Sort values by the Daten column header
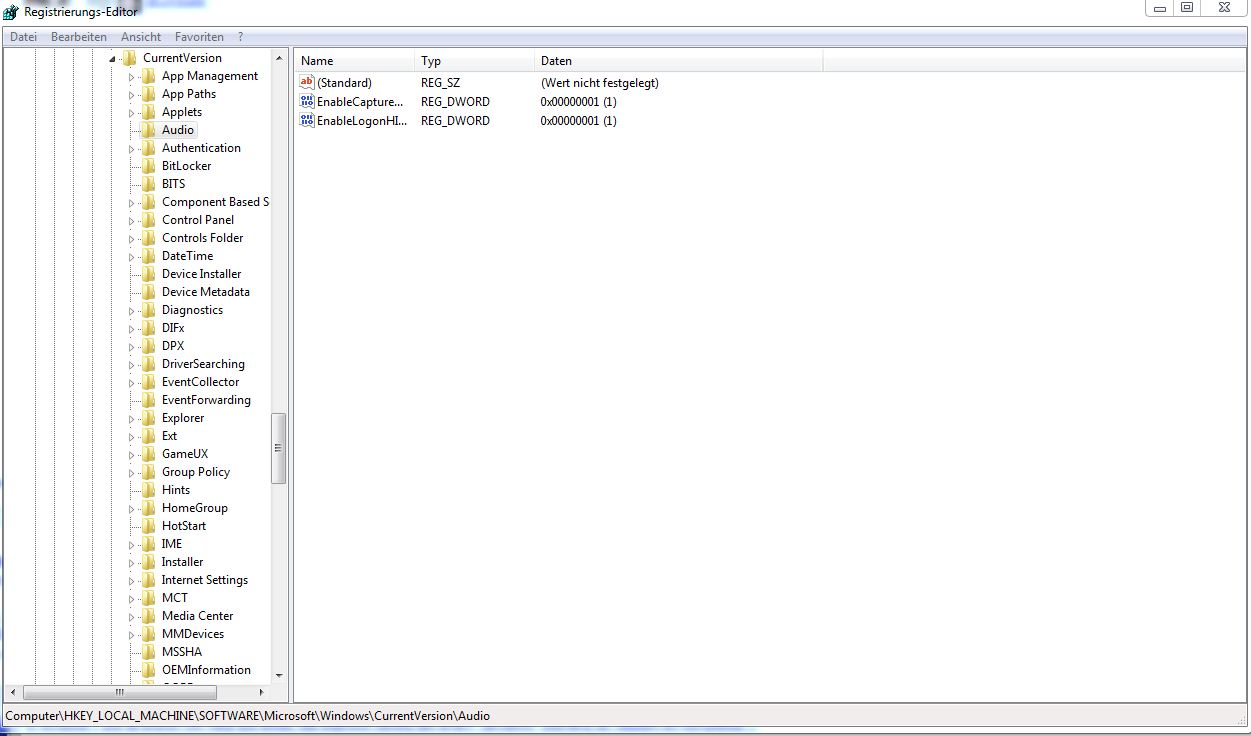This screenshot has width=1251, height=736. coord(678,61)
